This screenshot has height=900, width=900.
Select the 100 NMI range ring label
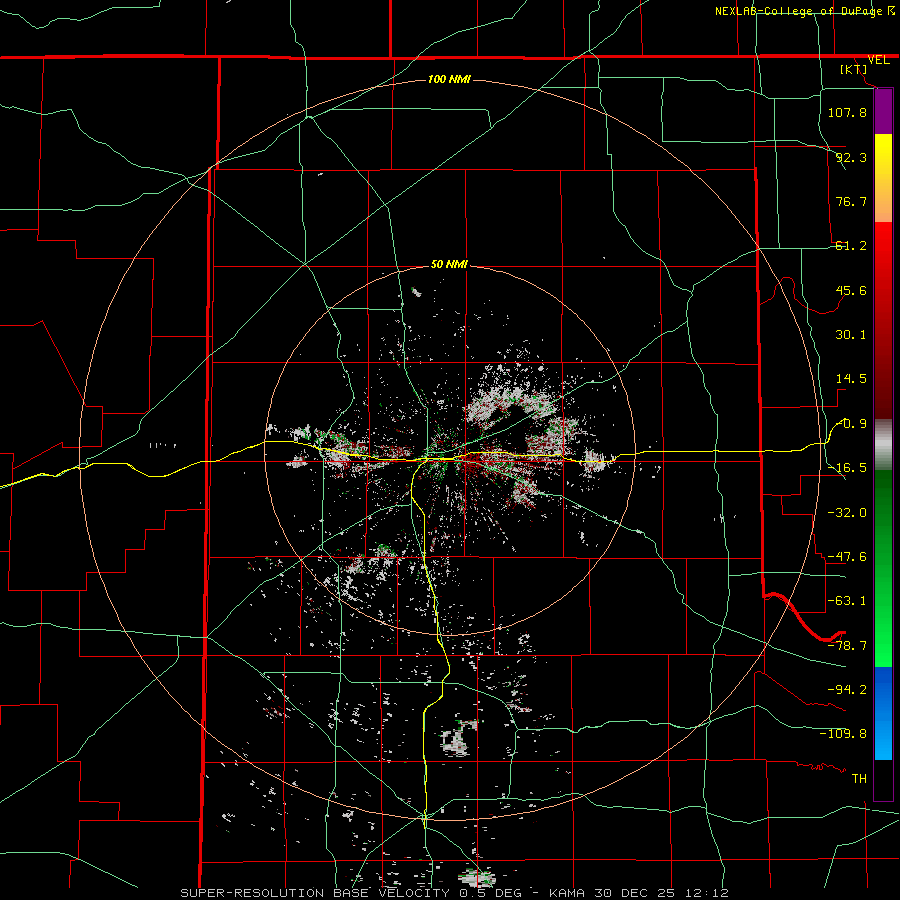449,79
